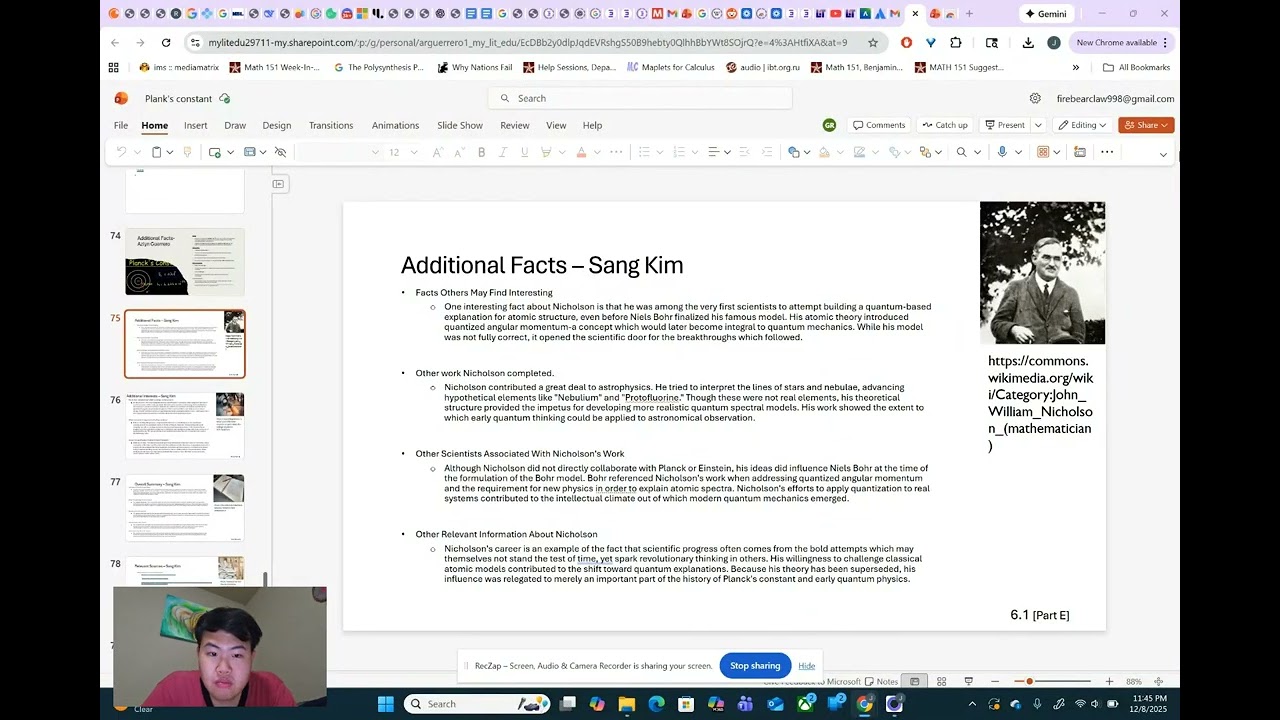Open the File menu
Image resolution: width=1280 pixels, height=720 pixels.
click(121, 125)
